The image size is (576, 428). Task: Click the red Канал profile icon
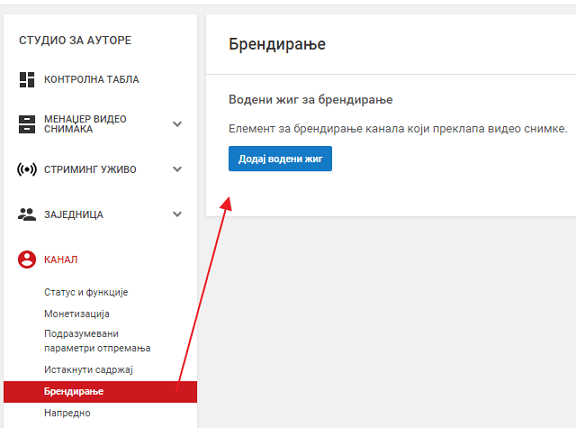[x=27, y=259]
